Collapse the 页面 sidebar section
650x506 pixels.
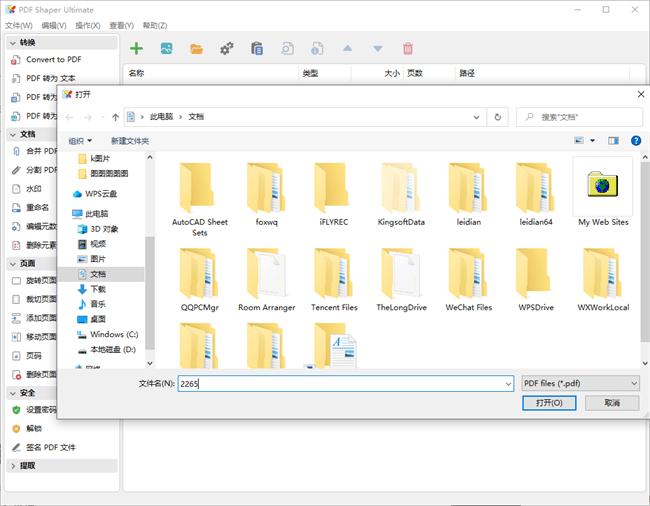click(x=13, y=264)
